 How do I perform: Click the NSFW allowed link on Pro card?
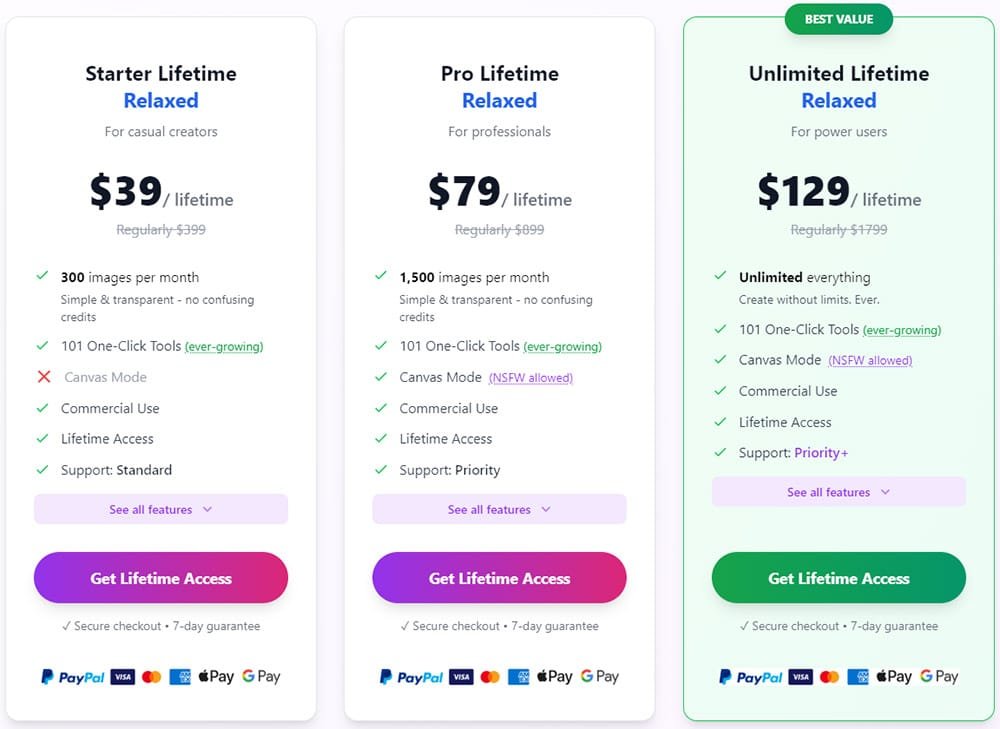pyautogui.click(x=530, y=377)
